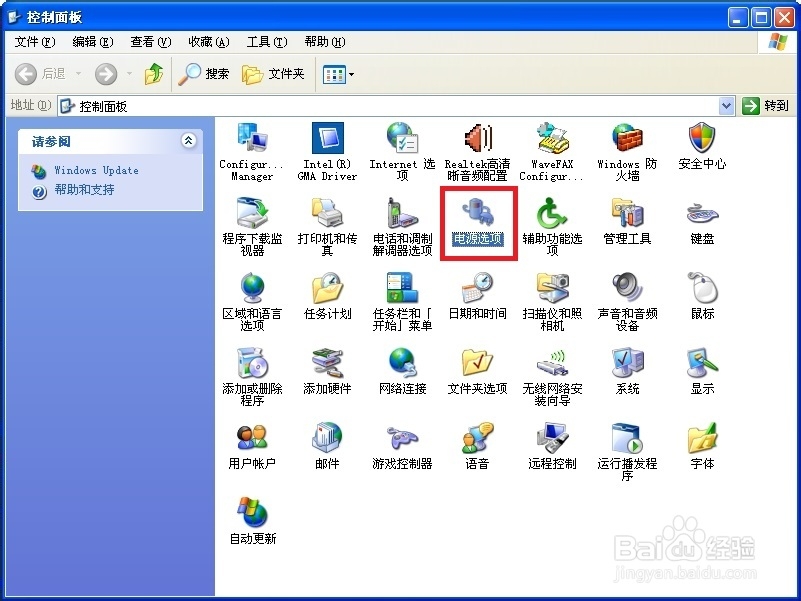Collapse the 请参阅 panel

click(189, 141)
